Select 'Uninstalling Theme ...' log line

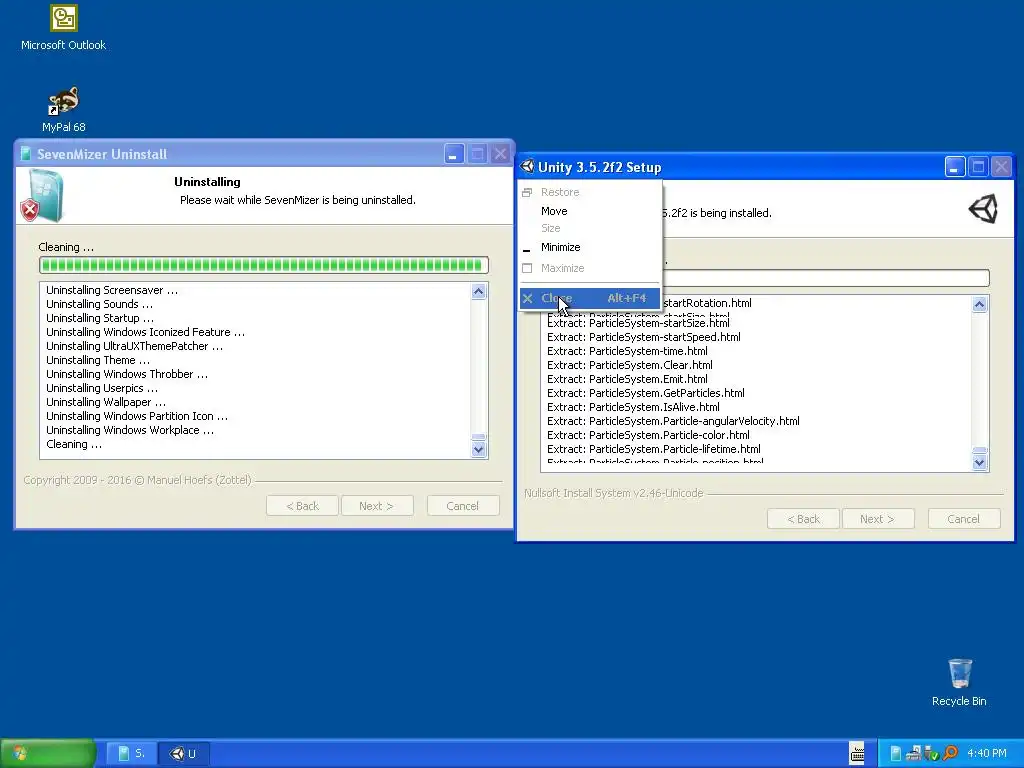pyautogui.click(x=98, y=360)
